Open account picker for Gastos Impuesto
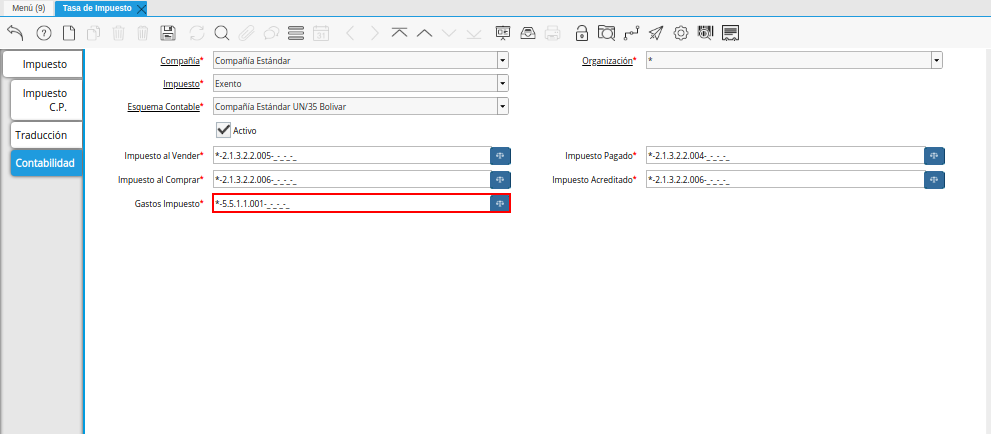 pyautogui.click(x=500, y=203)
